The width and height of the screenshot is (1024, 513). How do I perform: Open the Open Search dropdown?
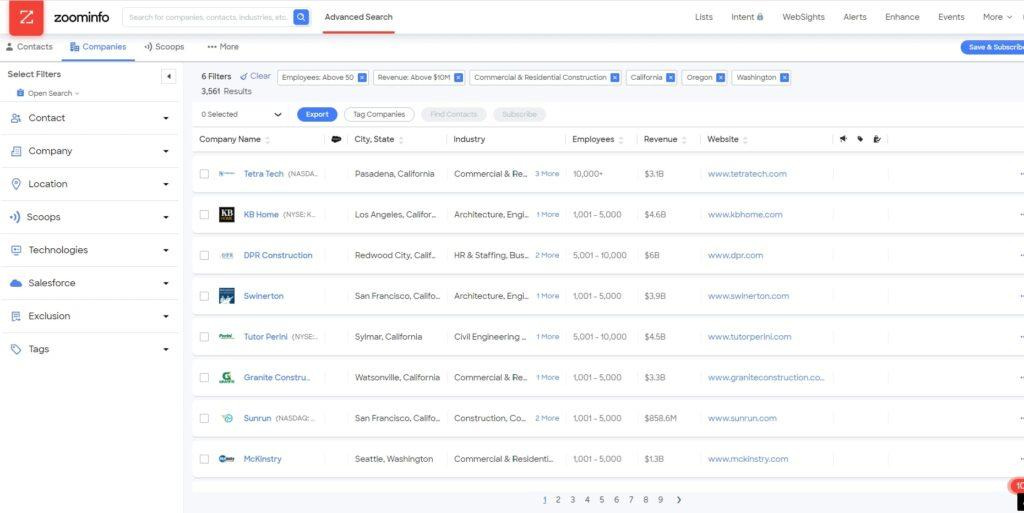click(x=48, y=93)
